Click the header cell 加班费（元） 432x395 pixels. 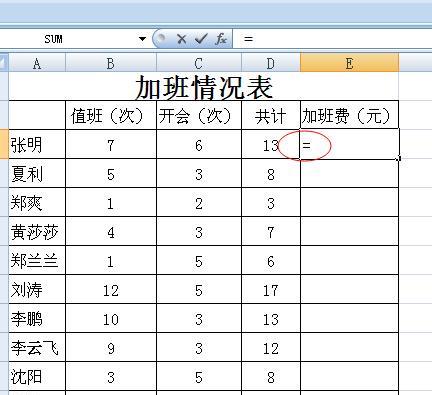[349, 115]
